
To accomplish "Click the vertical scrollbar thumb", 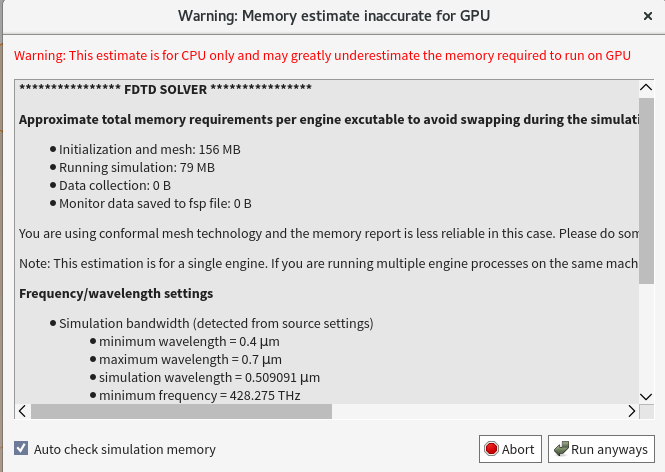I will (x=647, y=190).
